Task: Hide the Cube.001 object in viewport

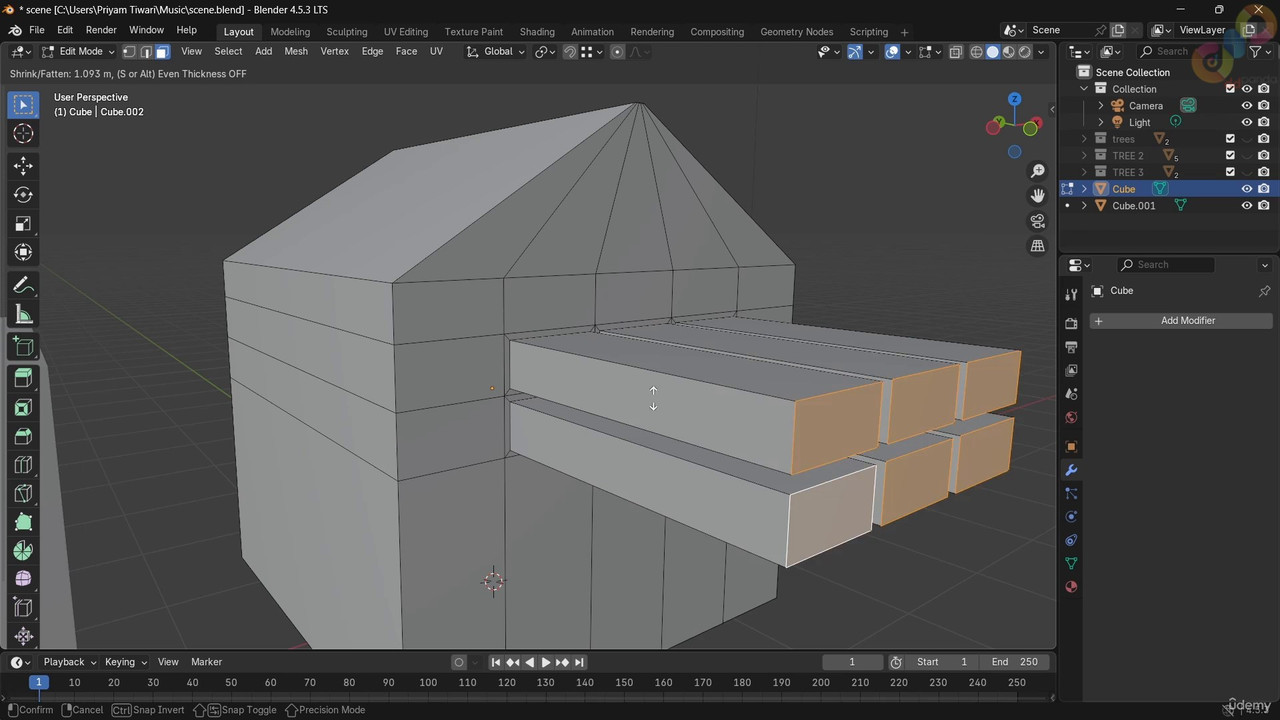Action: click(x=1247, y=206)
